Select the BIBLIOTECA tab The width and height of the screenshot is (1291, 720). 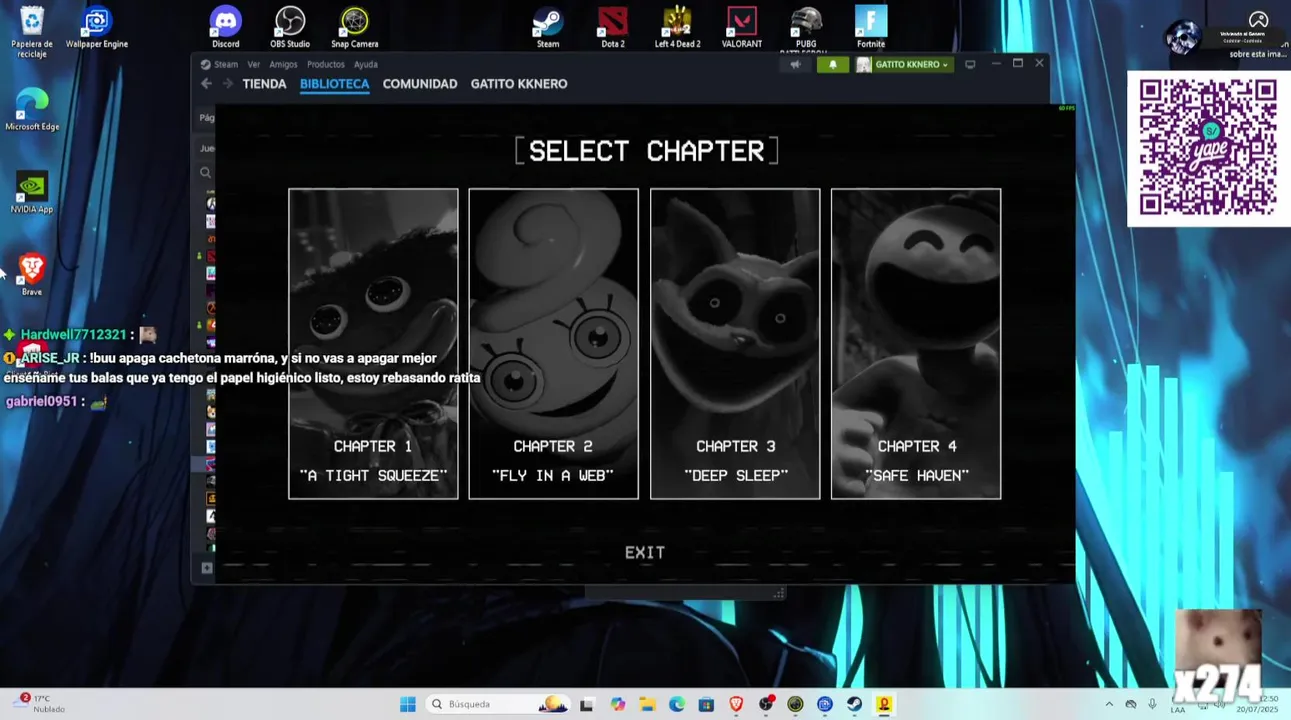tap(335, 84)
